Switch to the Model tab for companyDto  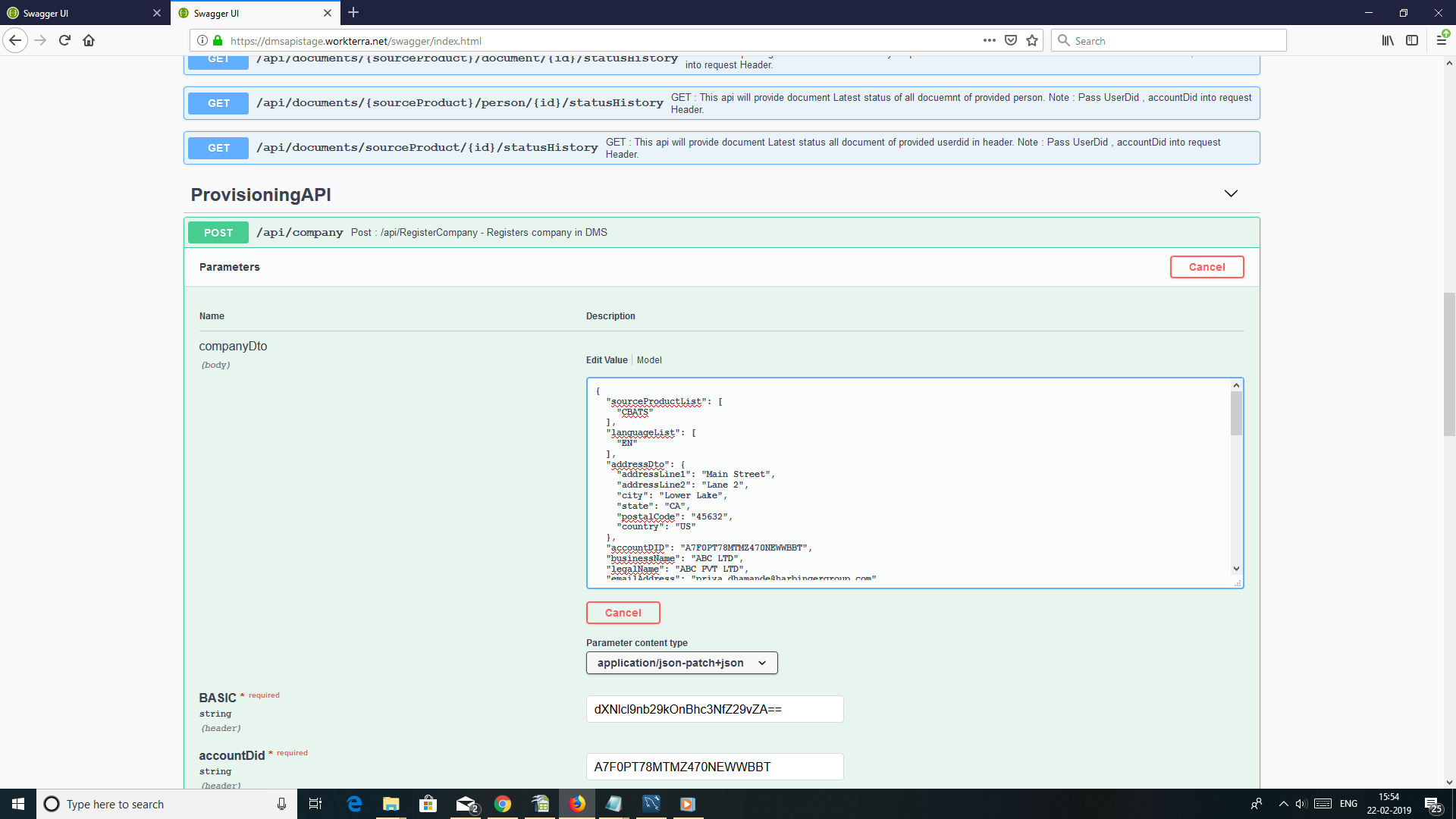[649, 359]
